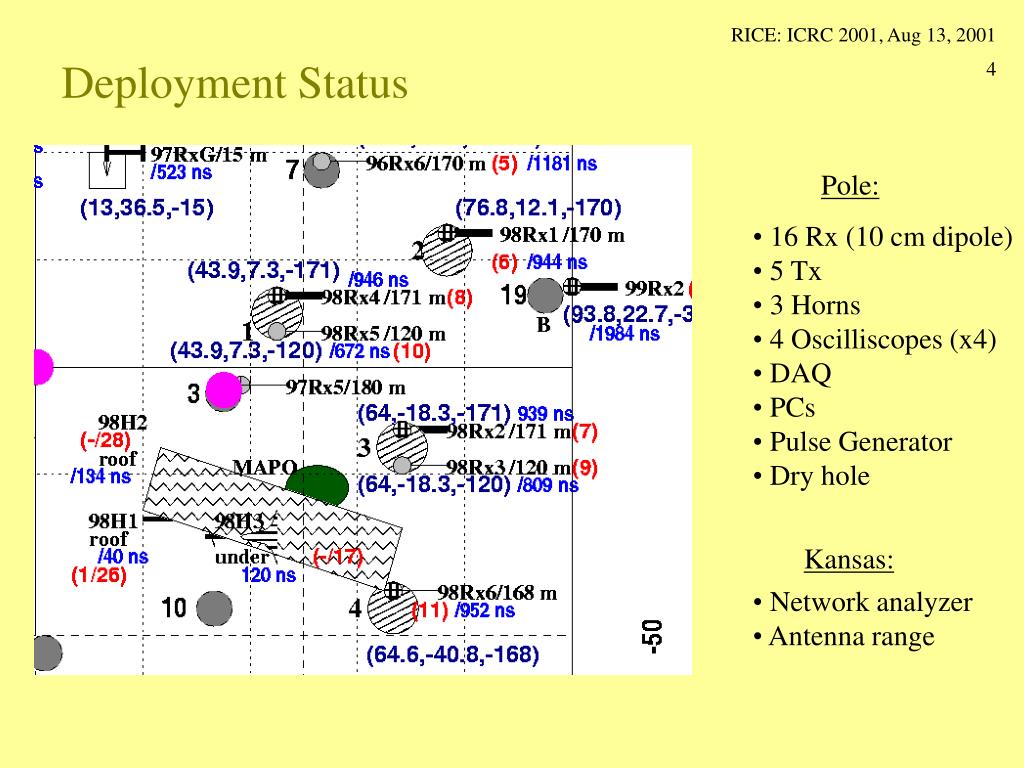Click the '98Rx4/171 m' label
The width and height of the screenshot is (1024, 768).
point(383,298)
